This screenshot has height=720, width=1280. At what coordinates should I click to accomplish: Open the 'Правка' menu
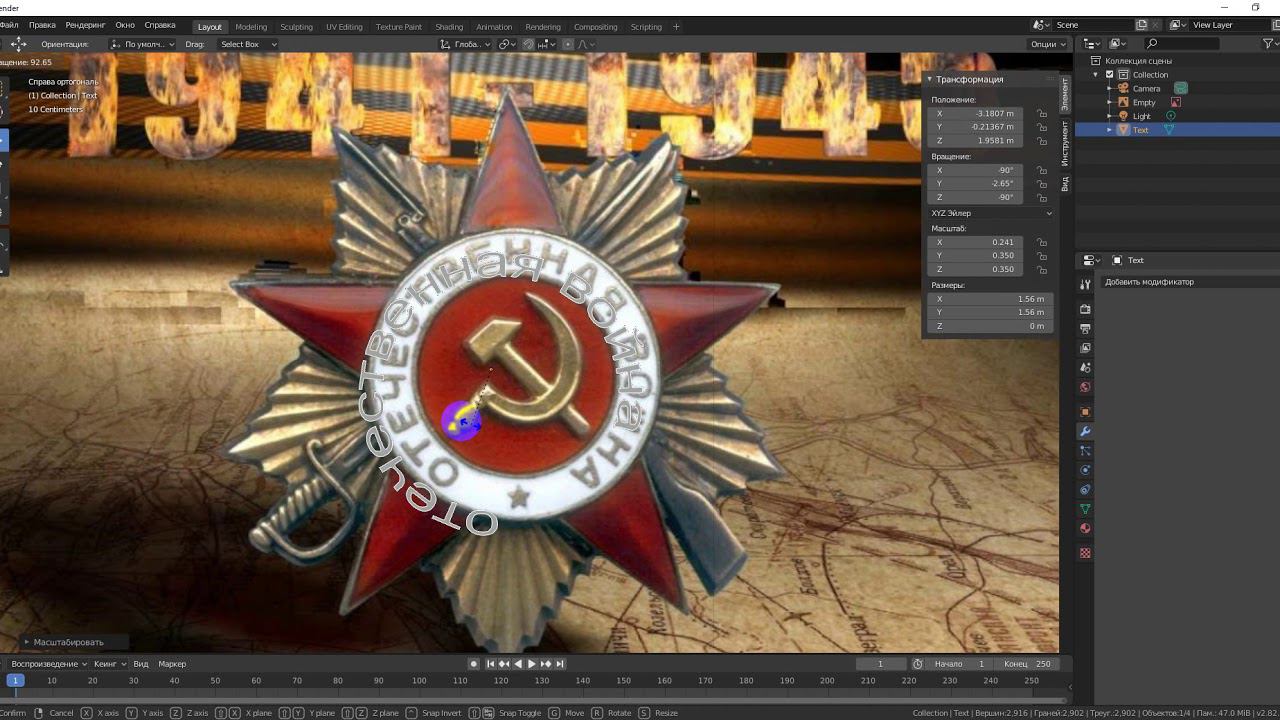[x=42, y=25]
